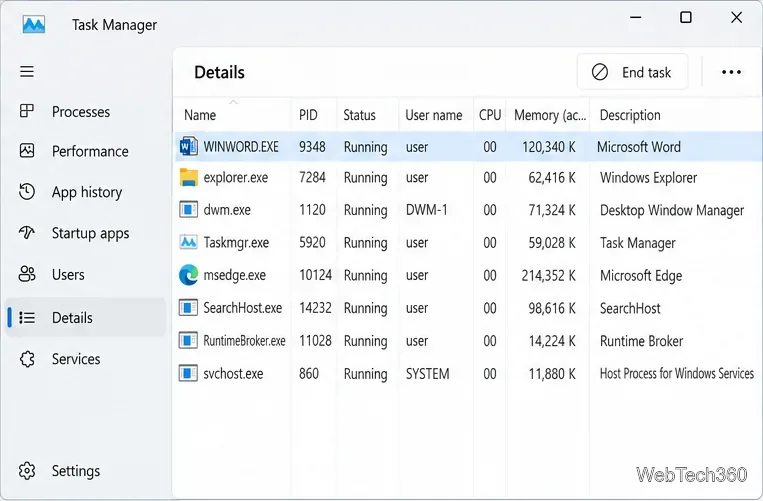Click the Task Manager title bar logo
This screenshot has height=501, width=763.
pyautogui.click(x=34, y=24)
